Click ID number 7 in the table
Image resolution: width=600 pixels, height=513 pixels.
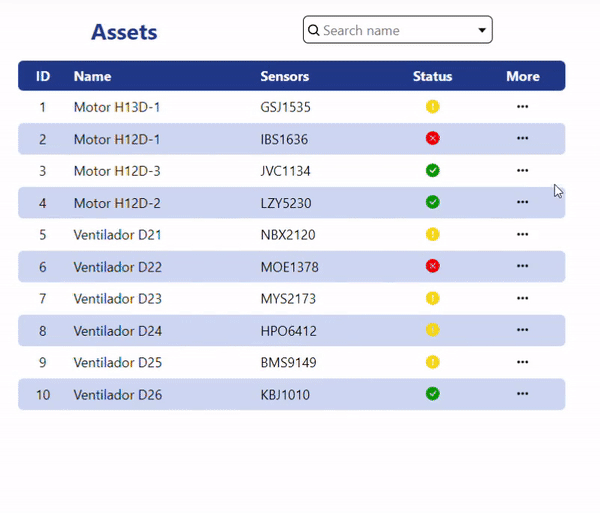pos(42,299)
